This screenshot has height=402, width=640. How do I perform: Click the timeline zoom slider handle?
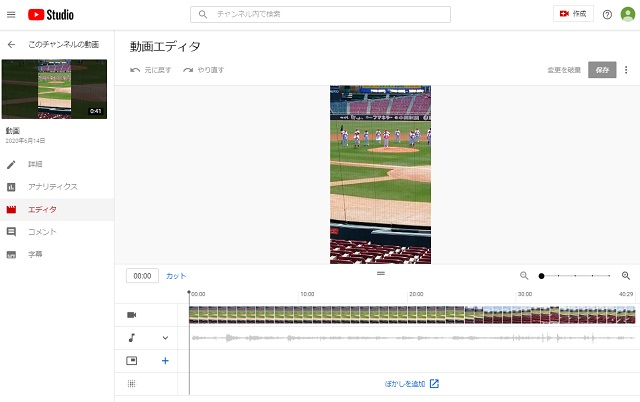coord(542,276)
